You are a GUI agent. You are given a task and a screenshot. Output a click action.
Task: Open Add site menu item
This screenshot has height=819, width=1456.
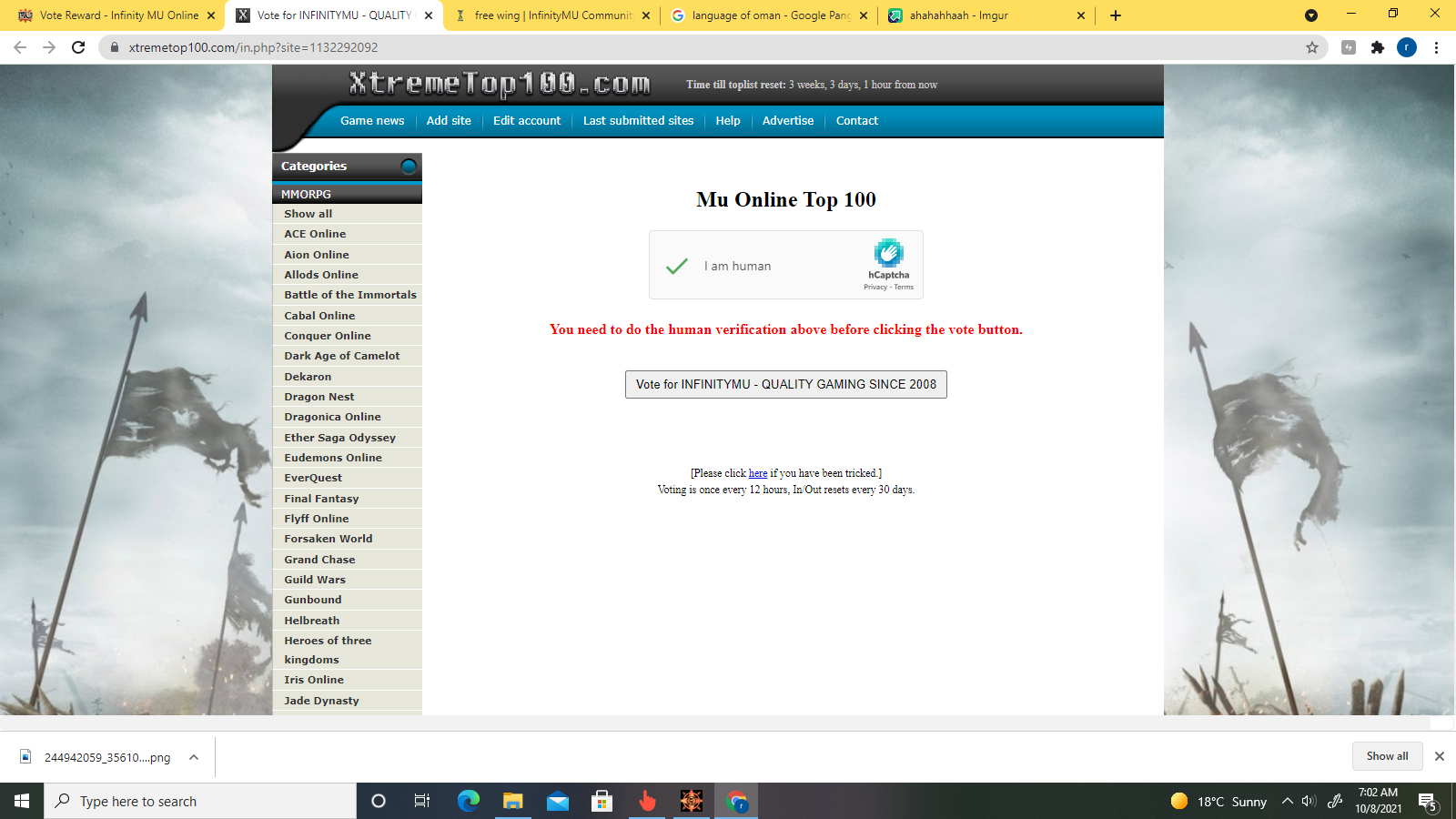coord(449,120)
